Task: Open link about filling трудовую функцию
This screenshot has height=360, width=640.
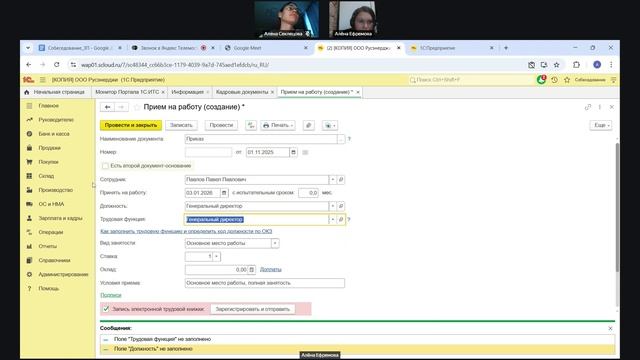Action: 186,231
